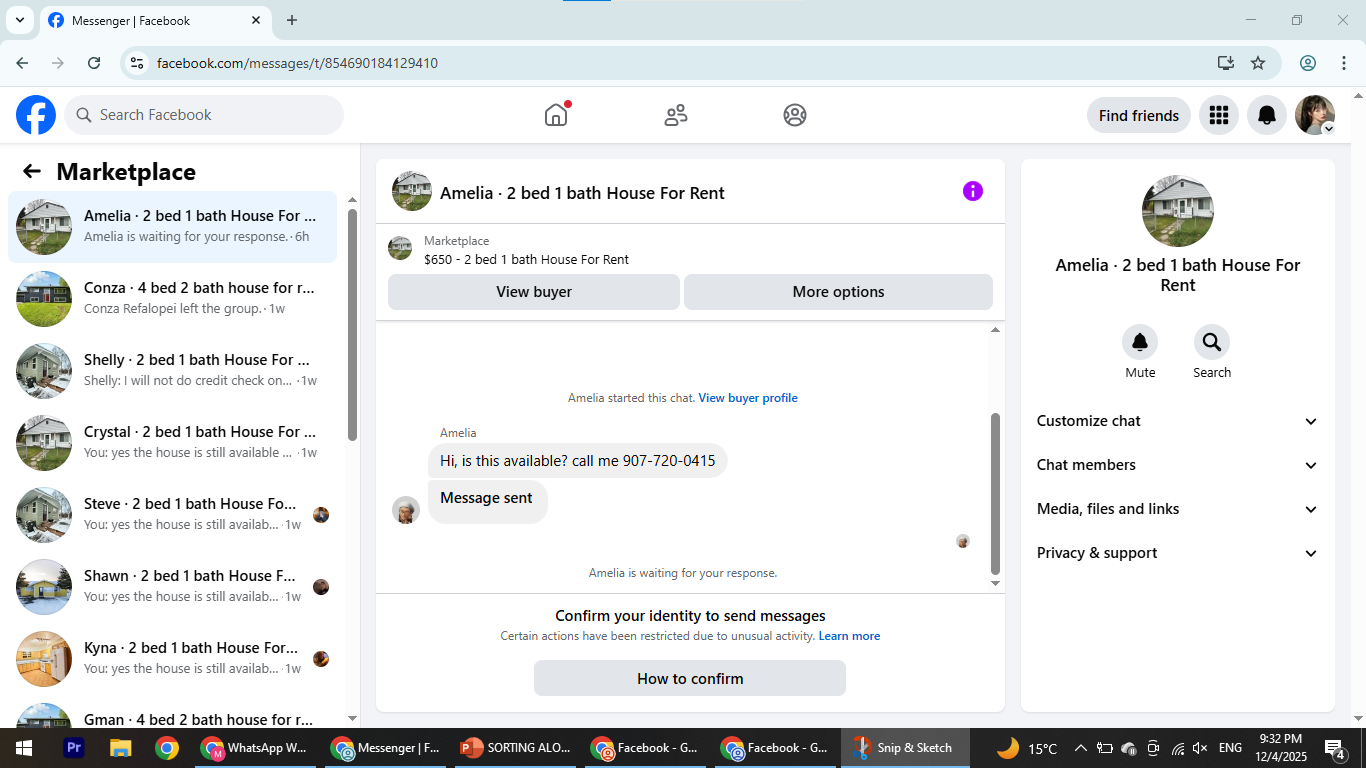Reload the page in Chrome
The height and width of the screenshot is (768, 1366).
point(94,63)
